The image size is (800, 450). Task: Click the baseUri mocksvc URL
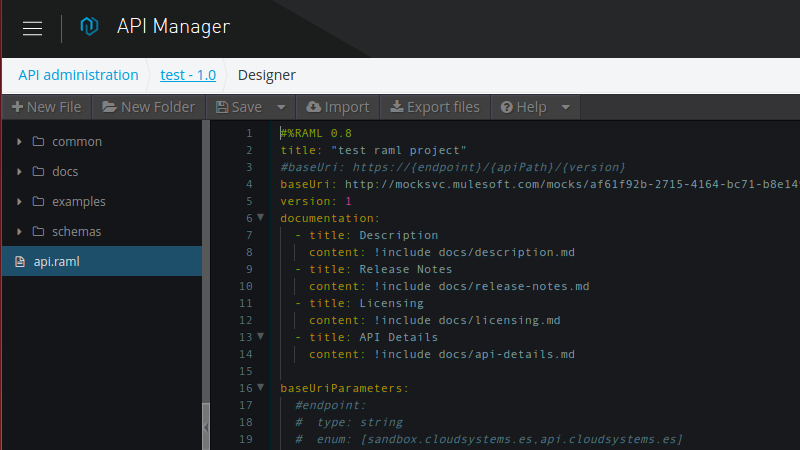(x=572, y=184)
